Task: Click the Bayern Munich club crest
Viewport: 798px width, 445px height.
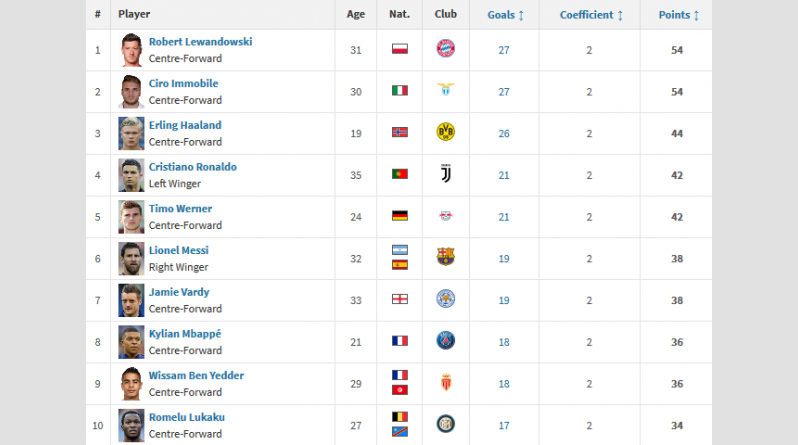Action: click(x=445, y=49)
